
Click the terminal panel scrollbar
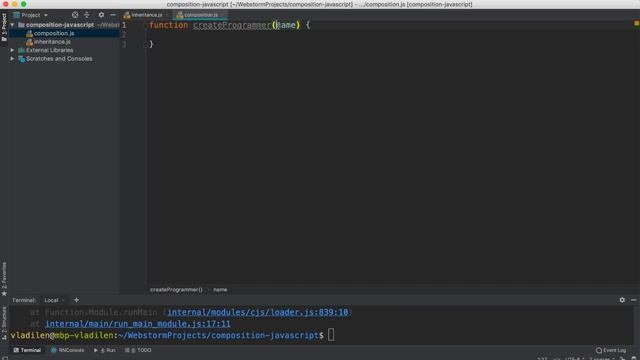(638, 325)
